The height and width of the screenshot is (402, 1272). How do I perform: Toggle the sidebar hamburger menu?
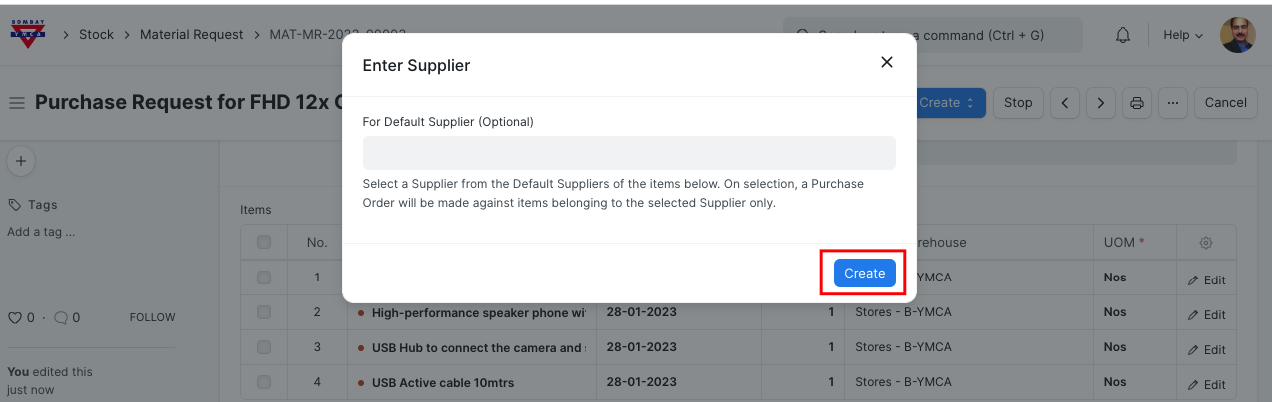(17, 103)
